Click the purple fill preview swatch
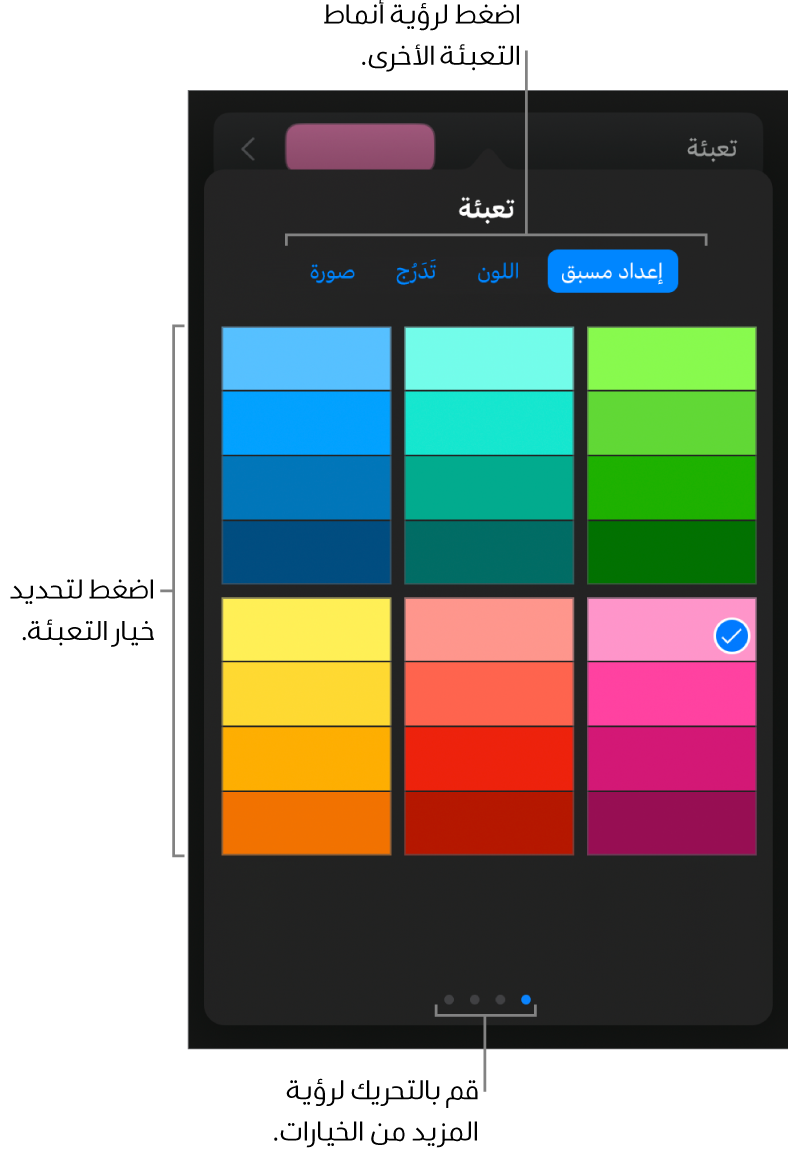This screenshot has height=1153, width=788. [360, 149]
